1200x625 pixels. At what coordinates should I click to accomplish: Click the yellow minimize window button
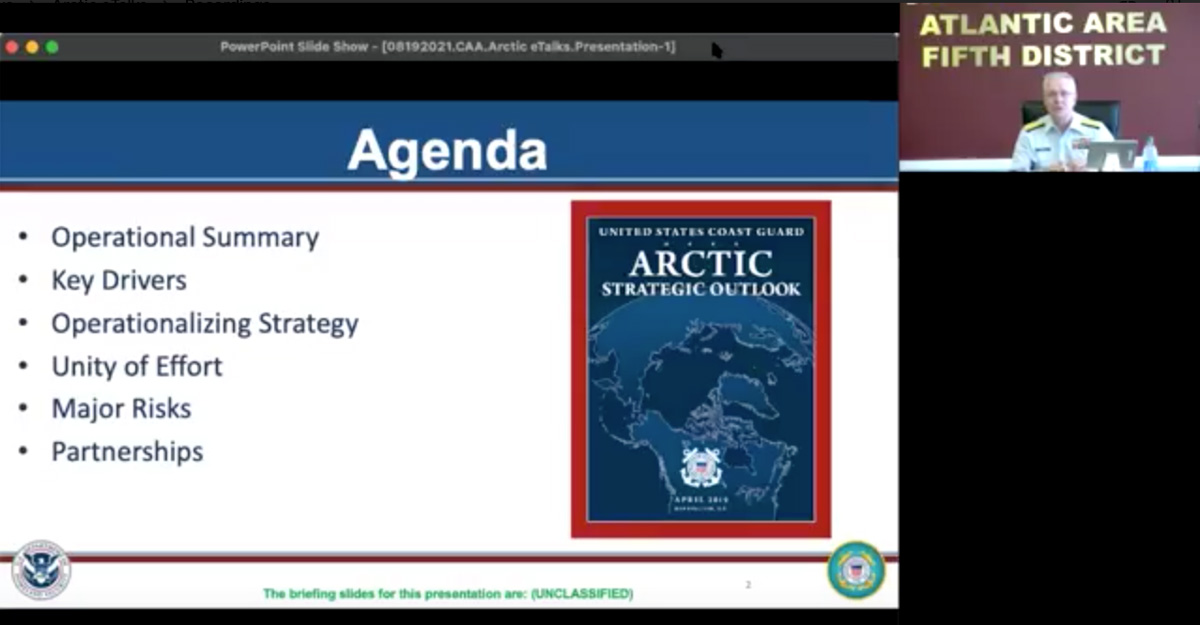click(32, 47)
